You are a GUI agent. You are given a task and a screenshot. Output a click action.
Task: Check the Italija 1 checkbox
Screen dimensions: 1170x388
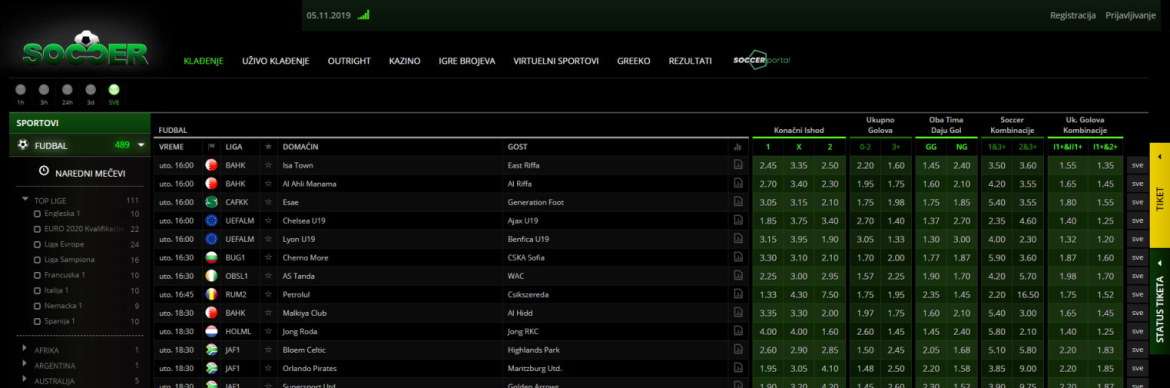(37, 291)
